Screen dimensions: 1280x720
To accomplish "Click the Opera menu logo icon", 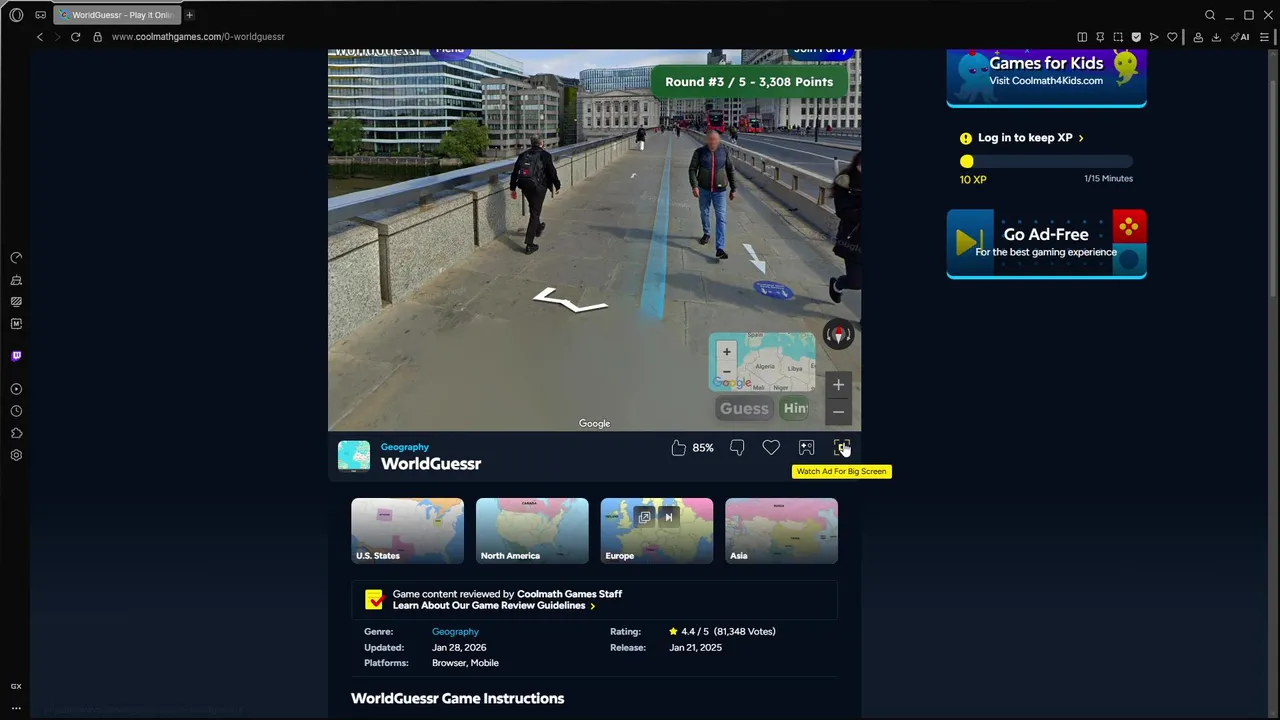I will pos(16,15).
